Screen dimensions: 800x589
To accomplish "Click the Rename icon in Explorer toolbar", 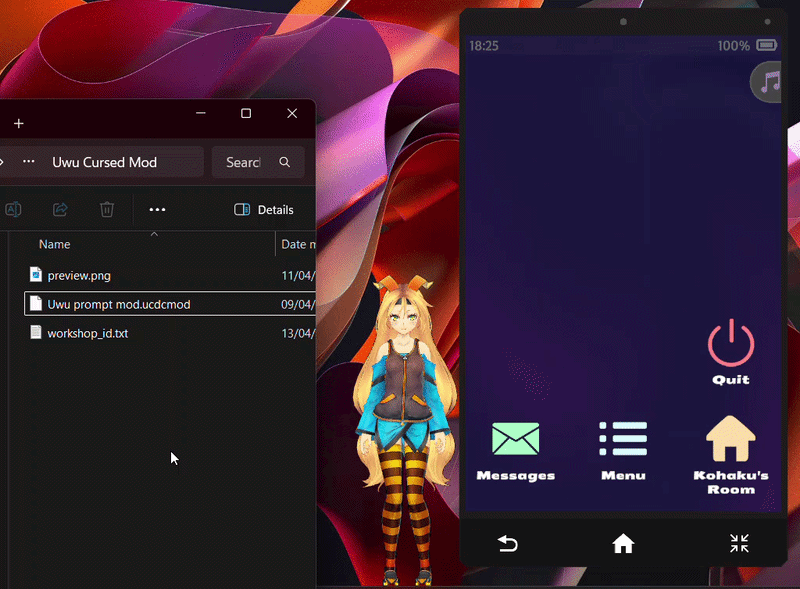I will click(13, 209).
